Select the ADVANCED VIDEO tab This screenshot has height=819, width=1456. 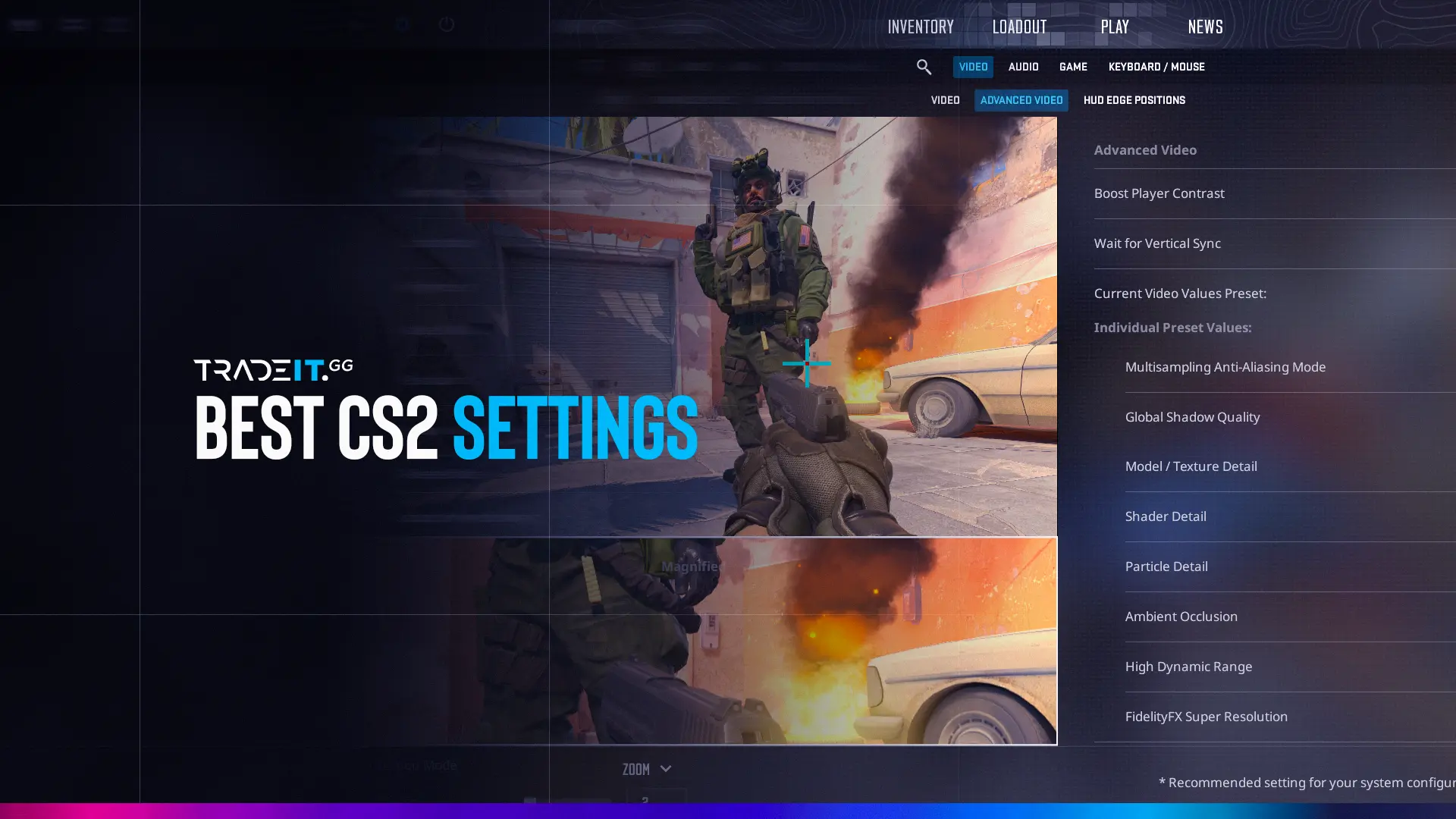point(1021,100)
